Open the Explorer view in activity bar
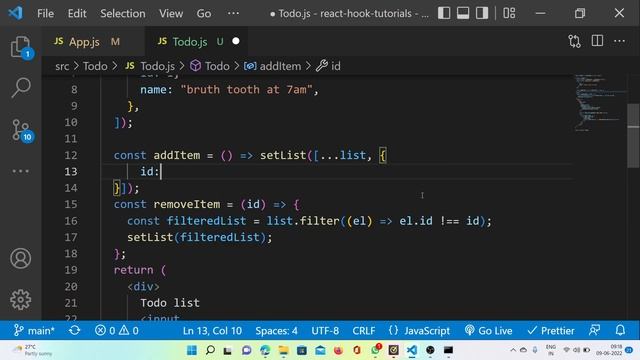Viewport: 640px width, 360px height. [x=20, y=47]
